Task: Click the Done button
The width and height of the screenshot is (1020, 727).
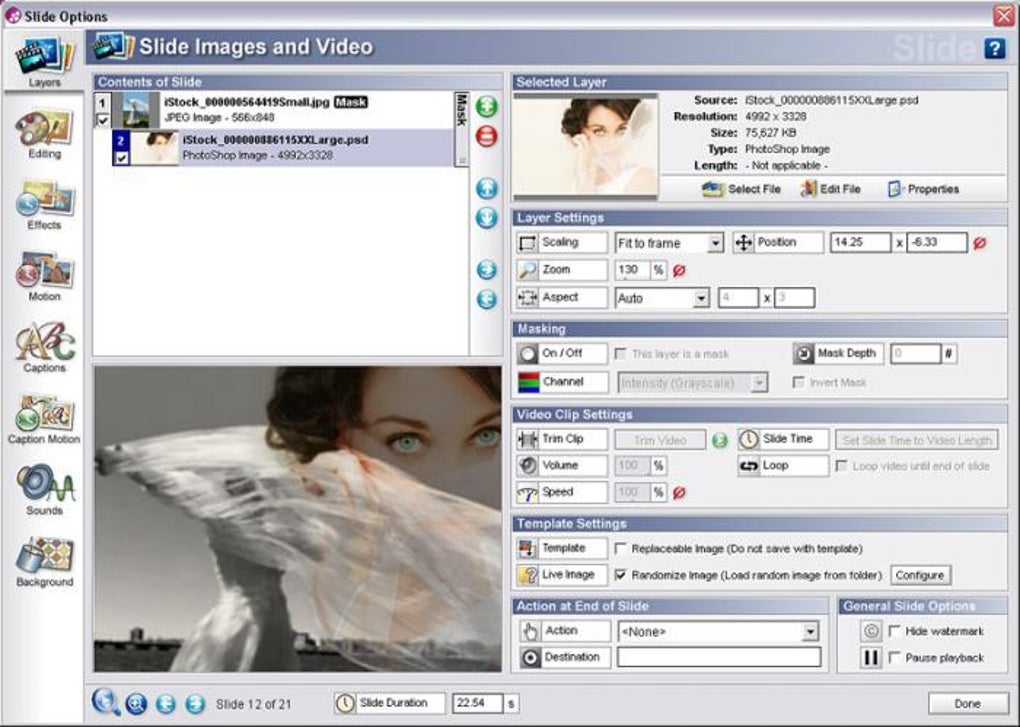Action: [967, 704]
